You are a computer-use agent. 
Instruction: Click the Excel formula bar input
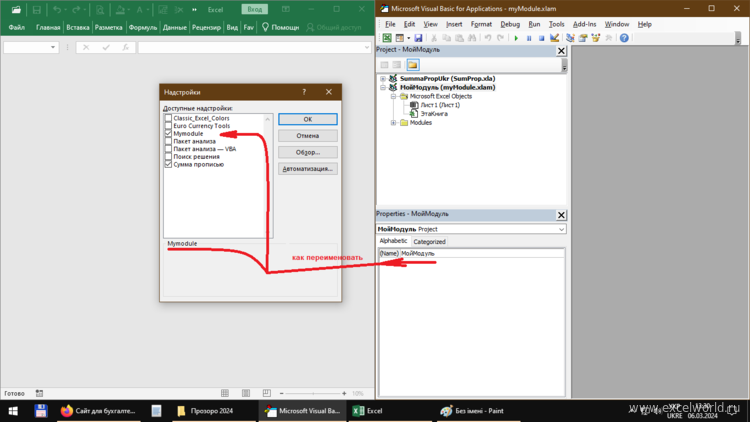coord(251,47)
